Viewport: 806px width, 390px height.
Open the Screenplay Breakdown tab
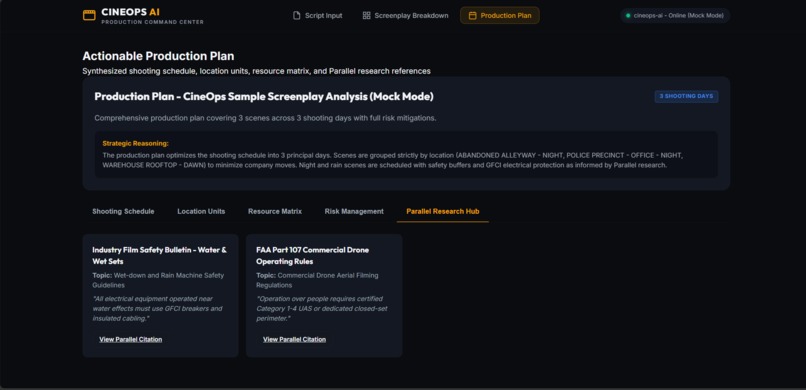click(x=405, y=15)
